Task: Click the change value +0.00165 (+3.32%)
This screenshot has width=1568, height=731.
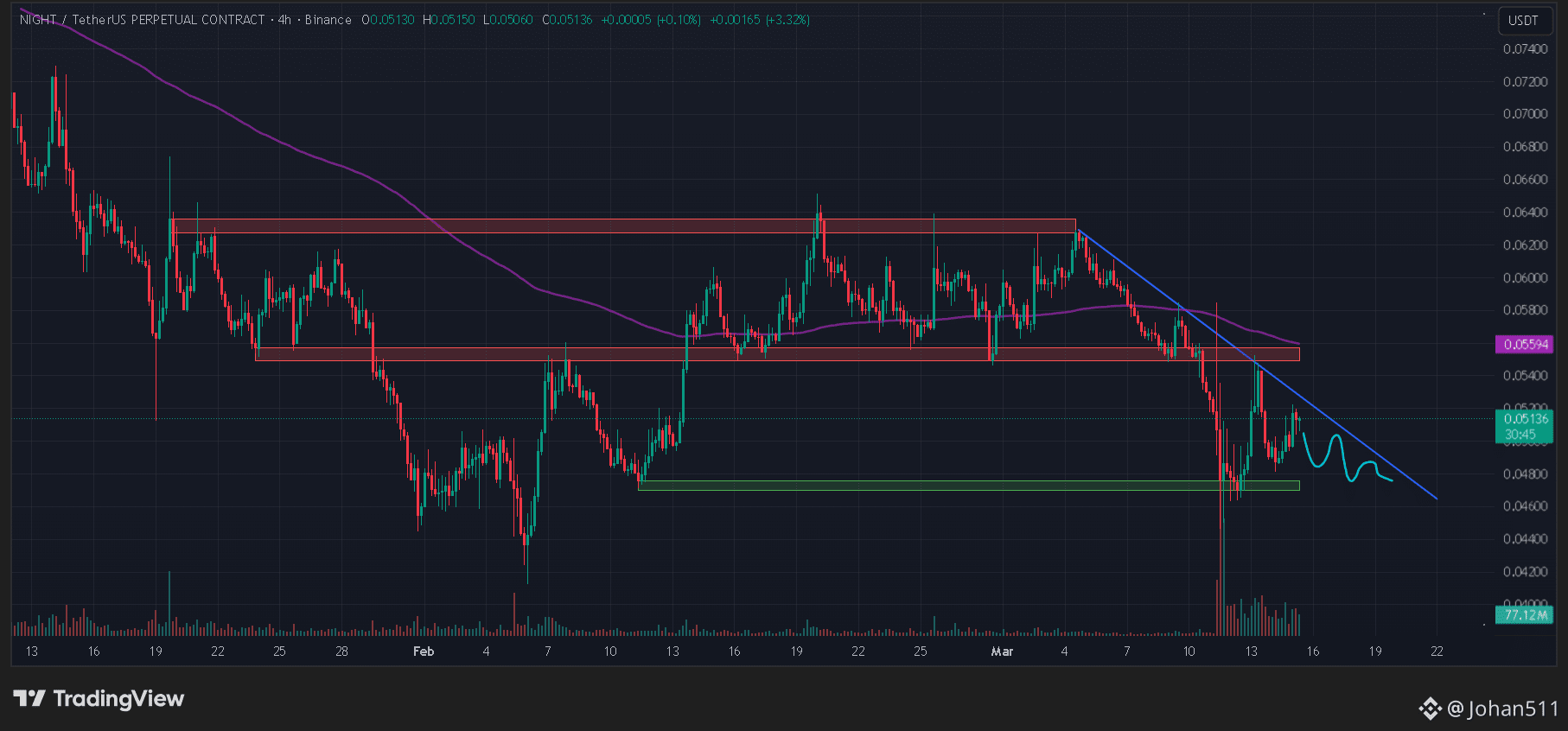Action: tap(760, 19)
